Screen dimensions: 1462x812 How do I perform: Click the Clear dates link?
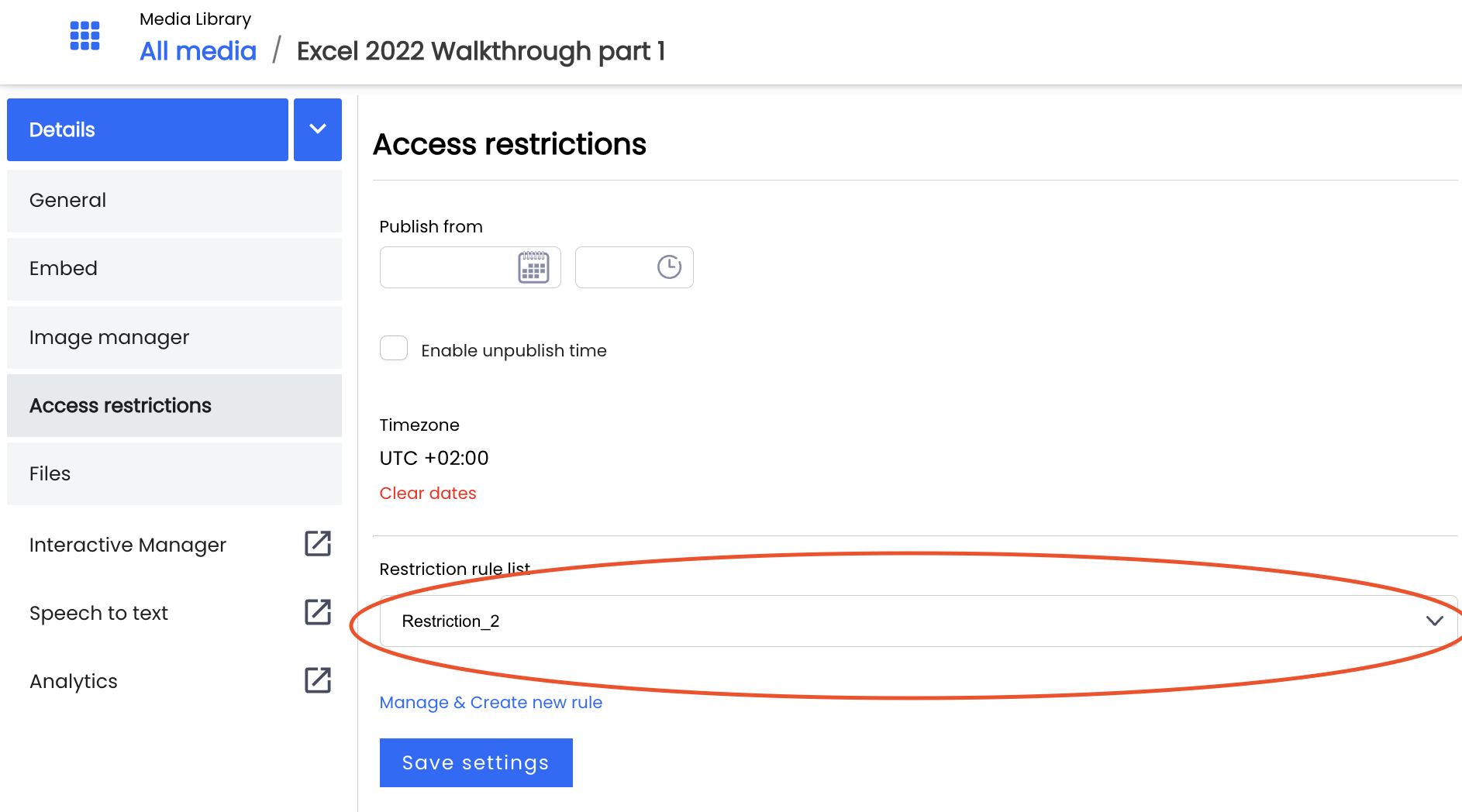coord(428,493)
